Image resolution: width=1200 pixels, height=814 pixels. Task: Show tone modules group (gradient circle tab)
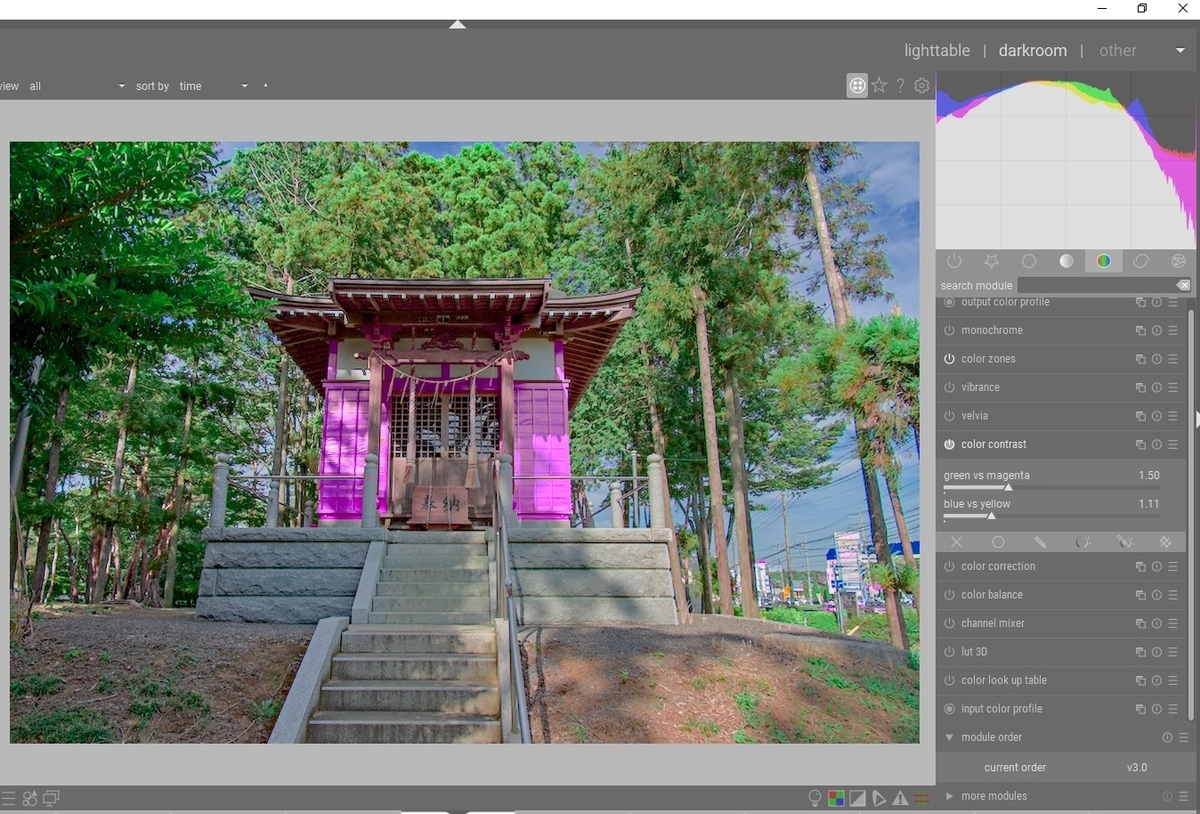[1066, 261]
